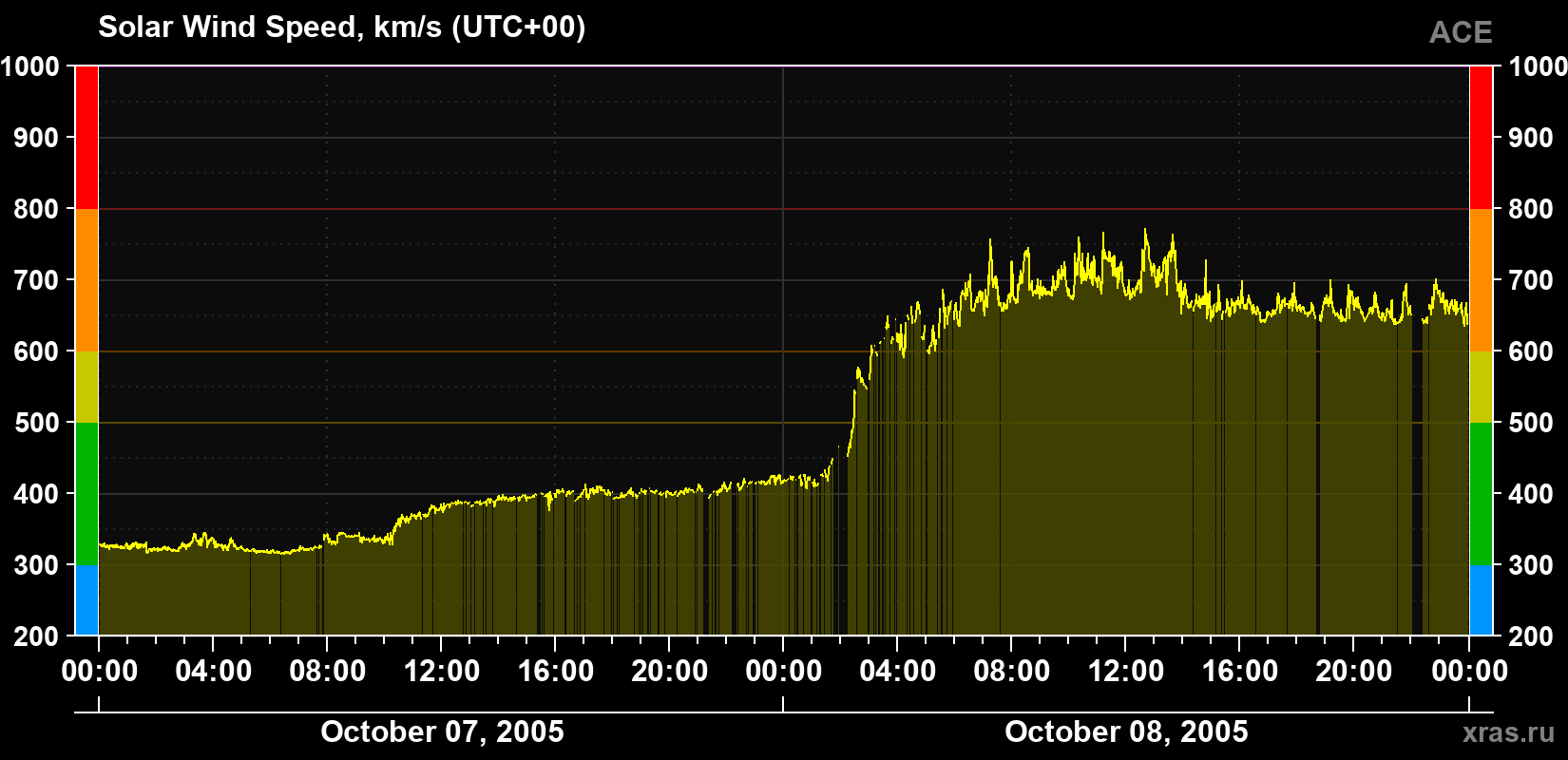Select the "300" label on the left axis
The width and height of the screenshot is (1568, 760).
click(37, 565)
